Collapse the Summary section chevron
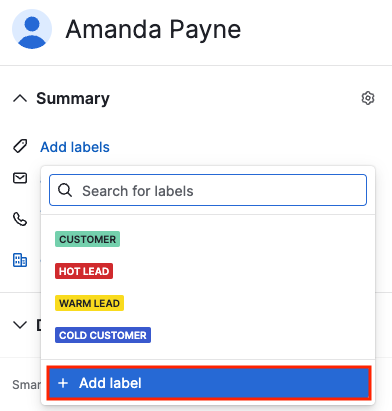This screenshot has height=411, width=392. point(20,98)
